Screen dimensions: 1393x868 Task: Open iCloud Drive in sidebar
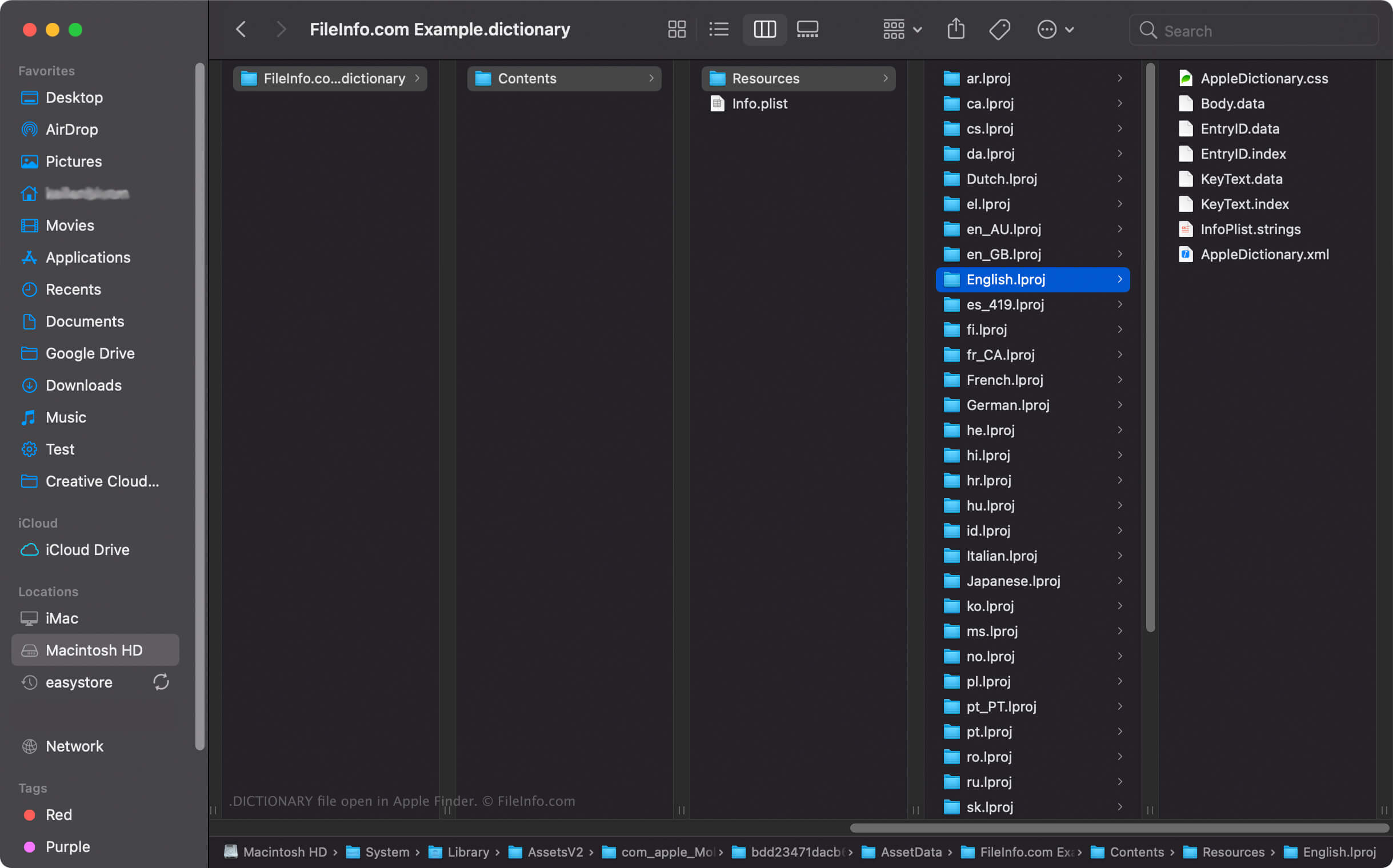point(87,549)
